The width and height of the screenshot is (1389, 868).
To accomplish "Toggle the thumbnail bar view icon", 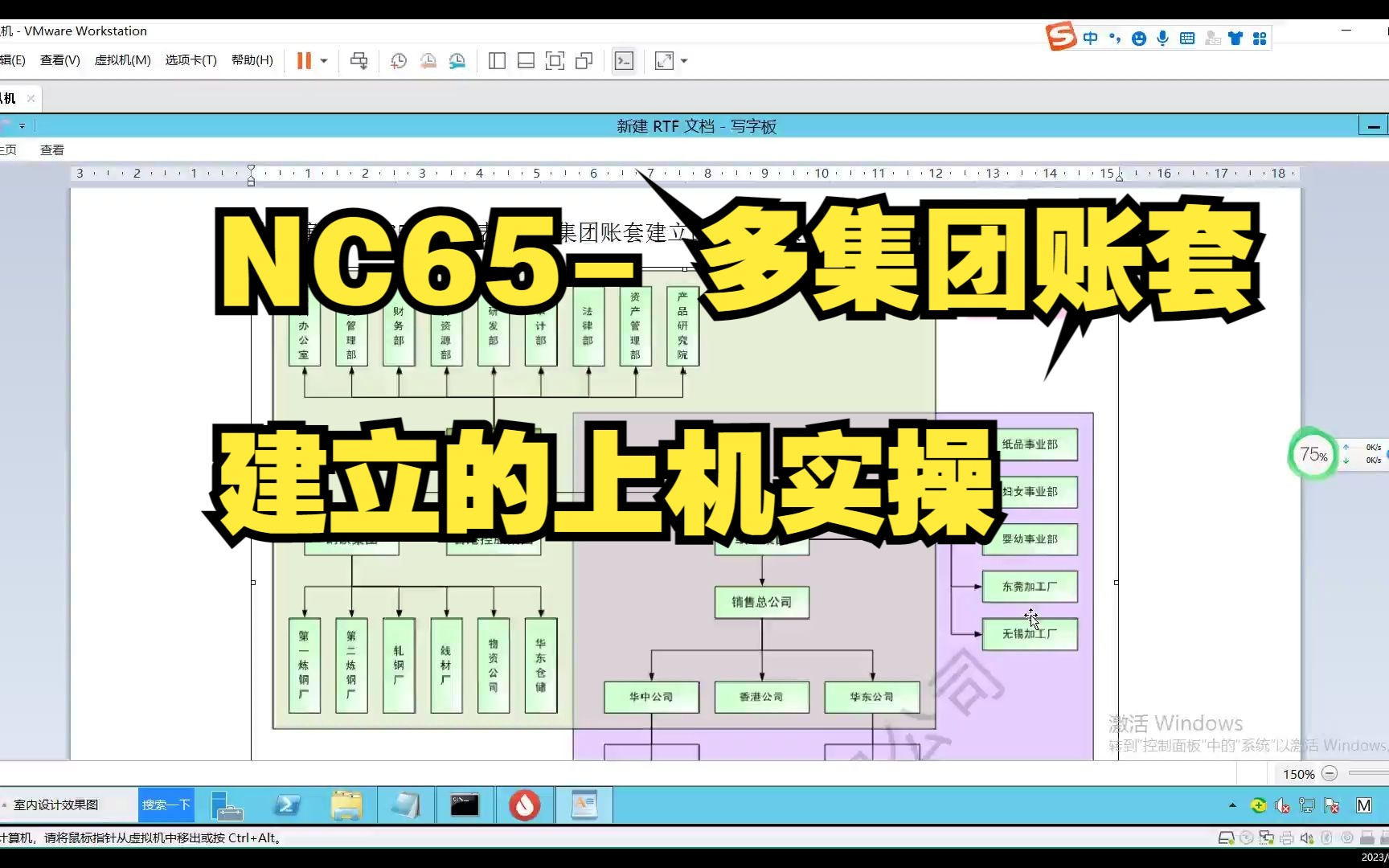I will click(x=526, y=61).
